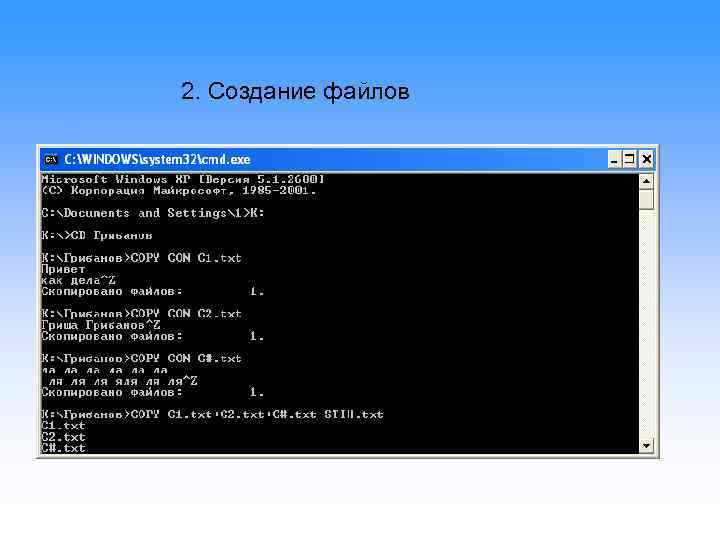Viewport: 720px width, 540px height.
Task: Click the output line "C#.txt" at the bottom
Action: click(63, 448)
